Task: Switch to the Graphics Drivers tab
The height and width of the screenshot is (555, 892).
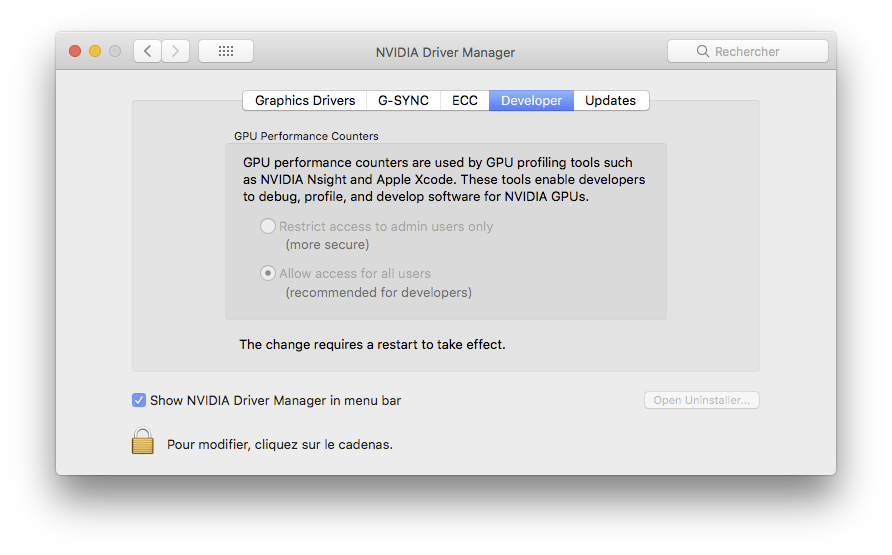Action: pyautogui.click(x=305, y=101)
